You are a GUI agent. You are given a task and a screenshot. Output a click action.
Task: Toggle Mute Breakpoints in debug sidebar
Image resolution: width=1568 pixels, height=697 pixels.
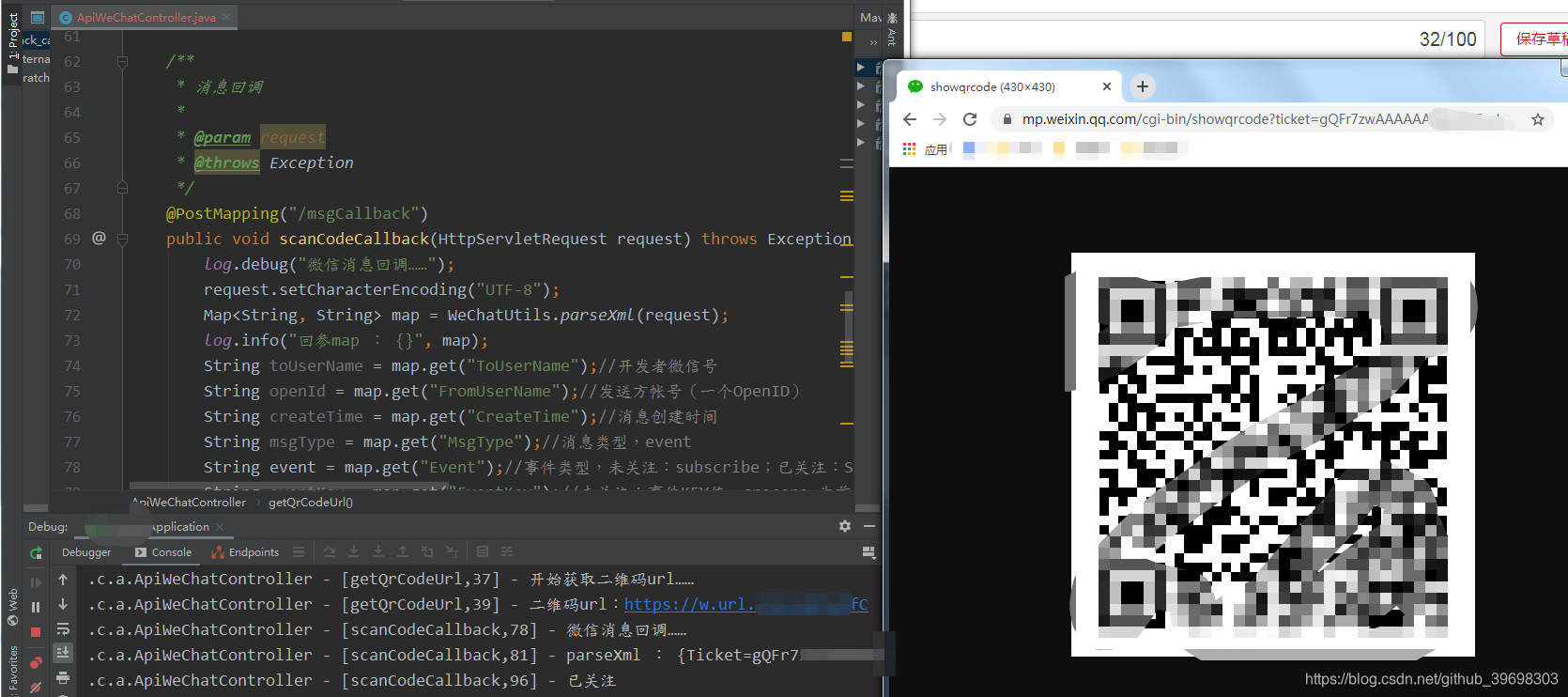click(36, 688)
